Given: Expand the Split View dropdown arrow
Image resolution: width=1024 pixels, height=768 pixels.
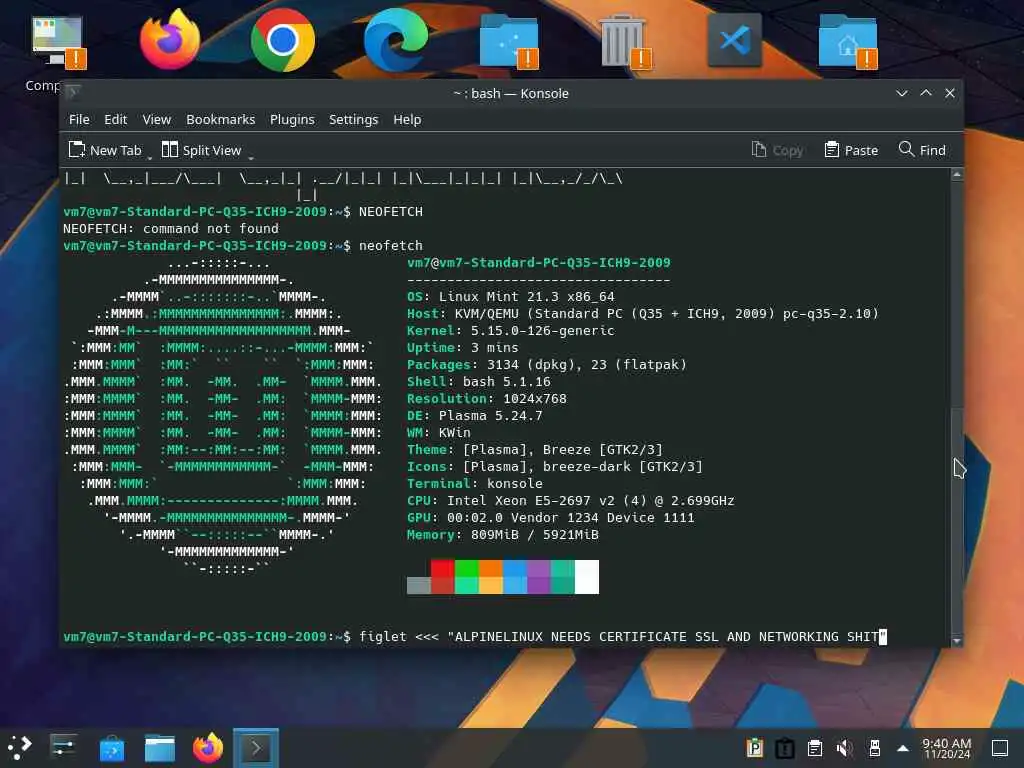Looking at the screenshot, I should 251,157.
